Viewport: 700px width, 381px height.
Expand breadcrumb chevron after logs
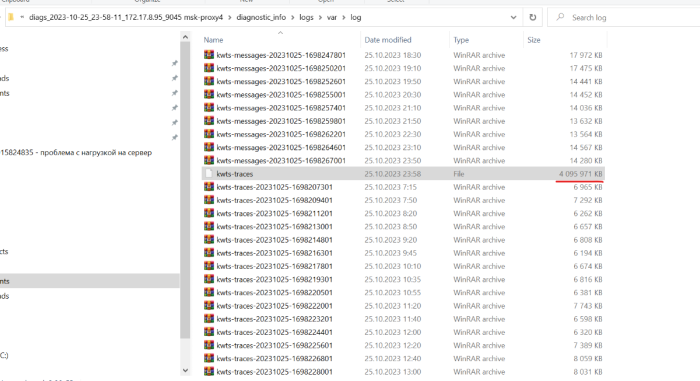(321, 17)
